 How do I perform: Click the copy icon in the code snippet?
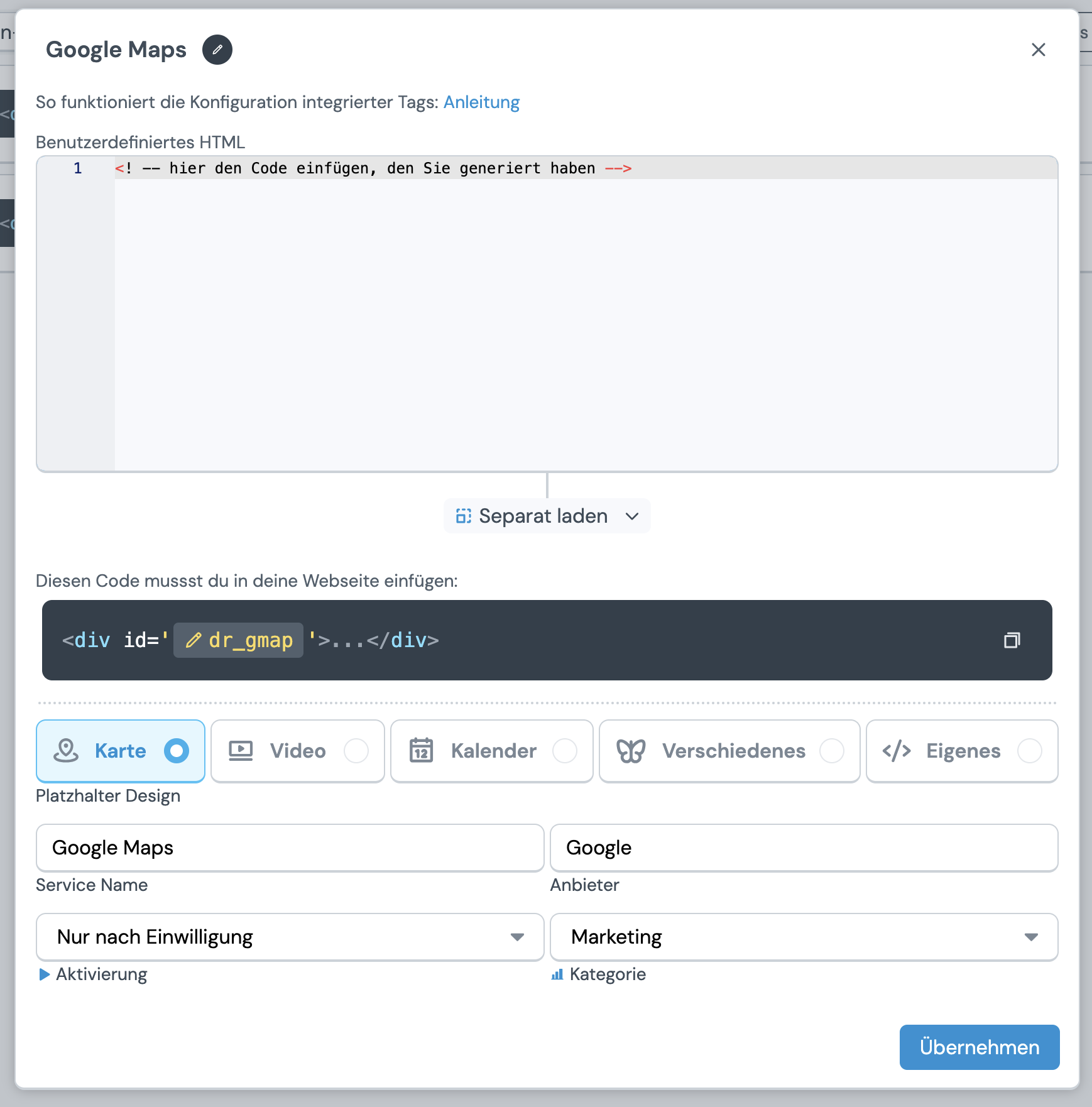[x=1012, y=640]
